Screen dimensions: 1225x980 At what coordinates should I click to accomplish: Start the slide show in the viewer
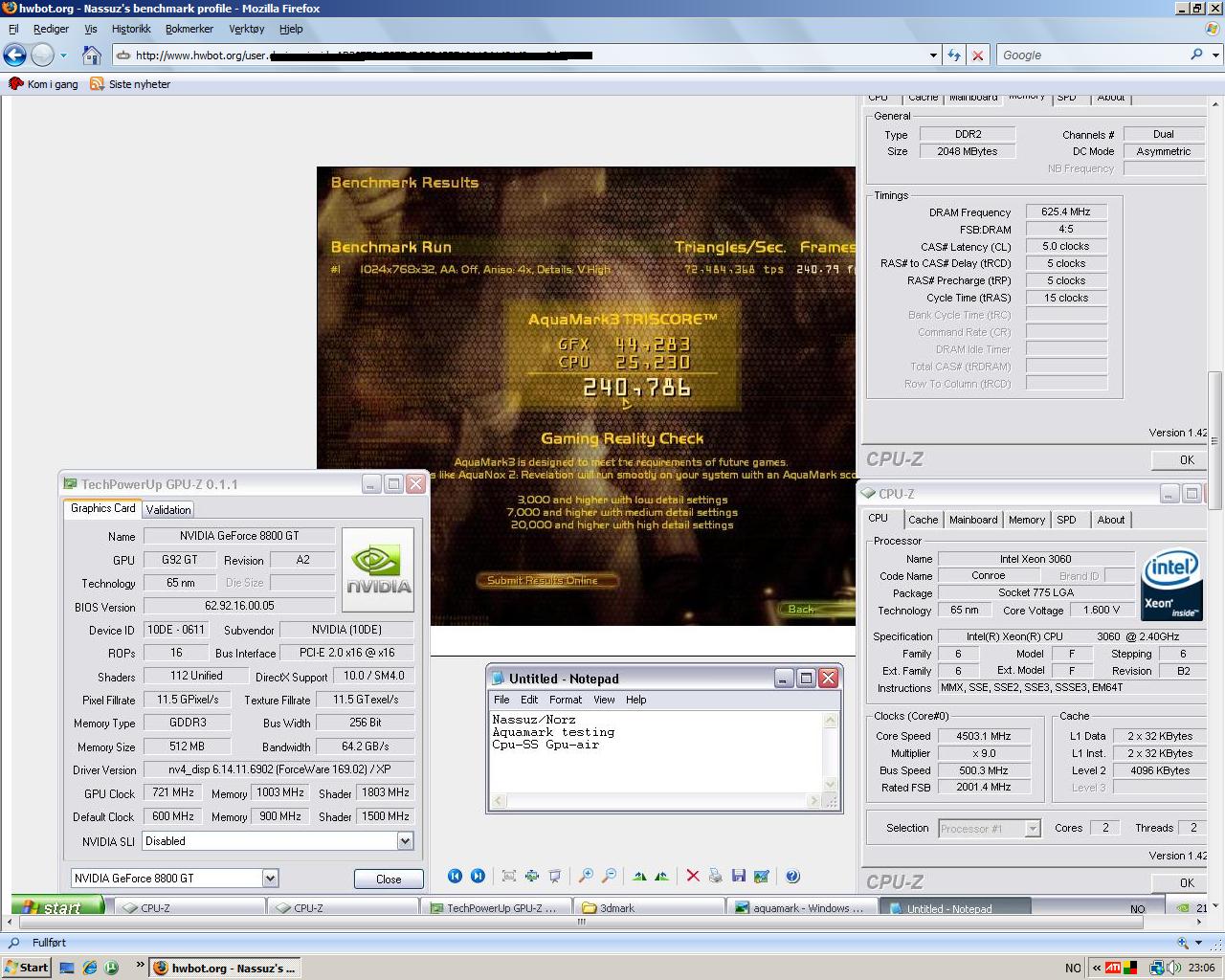point(555,876)
